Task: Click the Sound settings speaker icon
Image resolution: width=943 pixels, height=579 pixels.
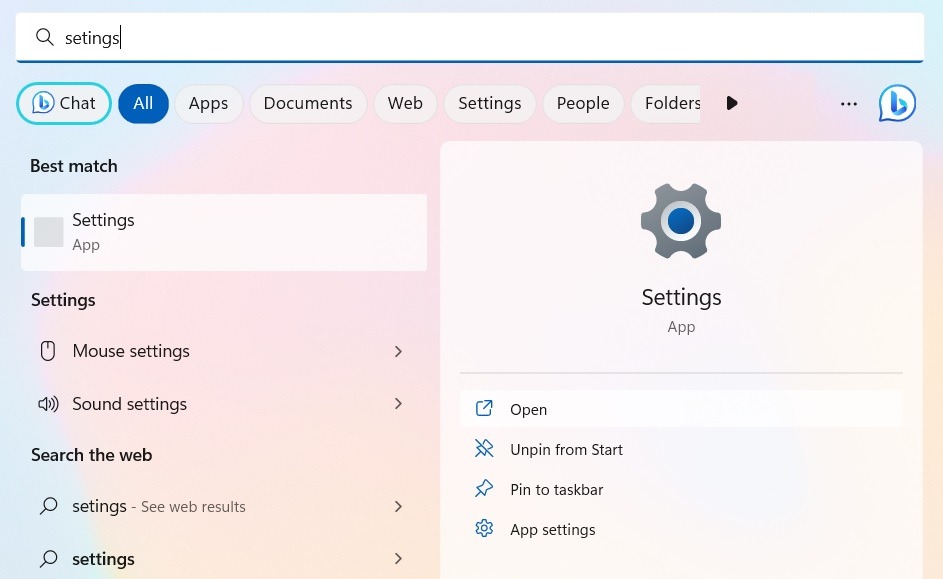Action: (48, 404)
